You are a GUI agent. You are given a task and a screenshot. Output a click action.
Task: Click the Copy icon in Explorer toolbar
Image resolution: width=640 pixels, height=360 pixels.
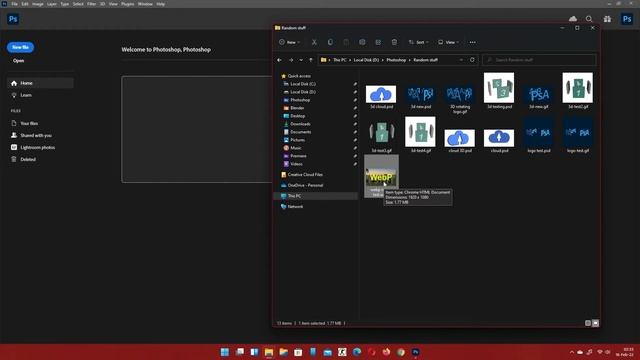(330, 42)
